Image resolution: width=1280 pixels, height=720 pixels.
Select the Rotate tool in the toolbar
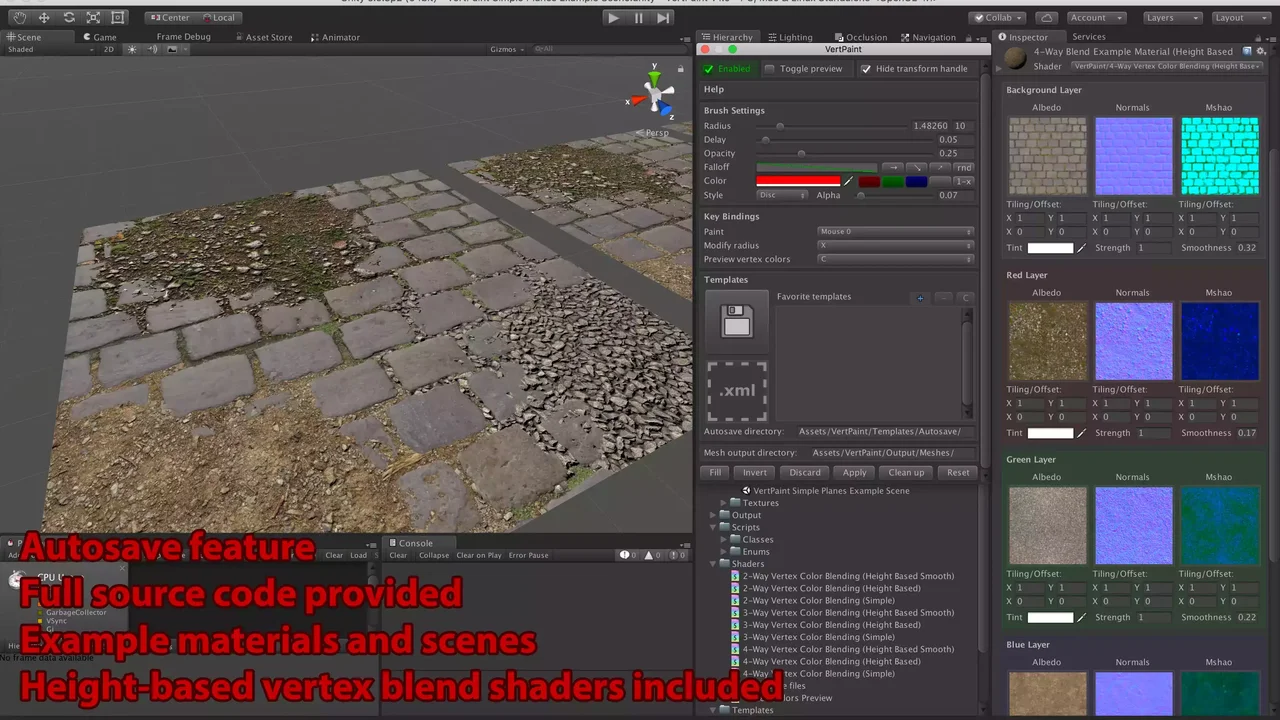[69, 18]
